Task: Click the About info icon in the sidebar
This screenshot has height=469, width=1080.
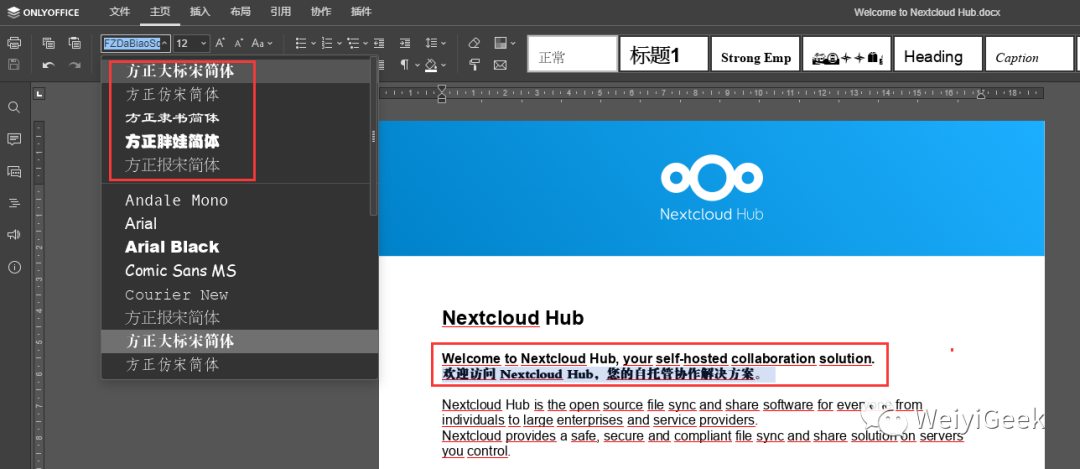Action: [x=14, y=267]
